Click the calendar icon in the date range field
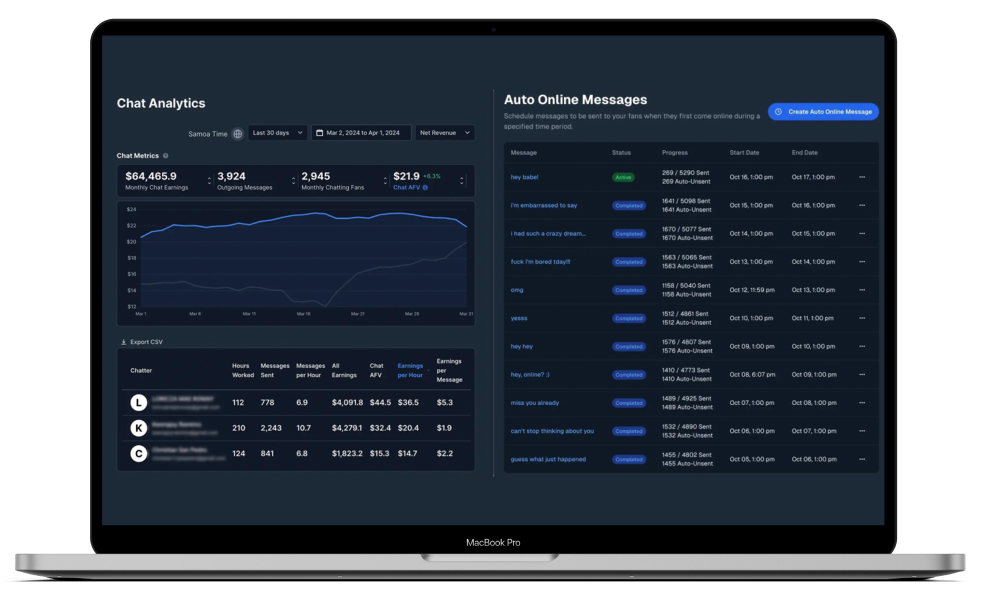The height and width of the screenshot is (605, 984). tap(320, 132)
